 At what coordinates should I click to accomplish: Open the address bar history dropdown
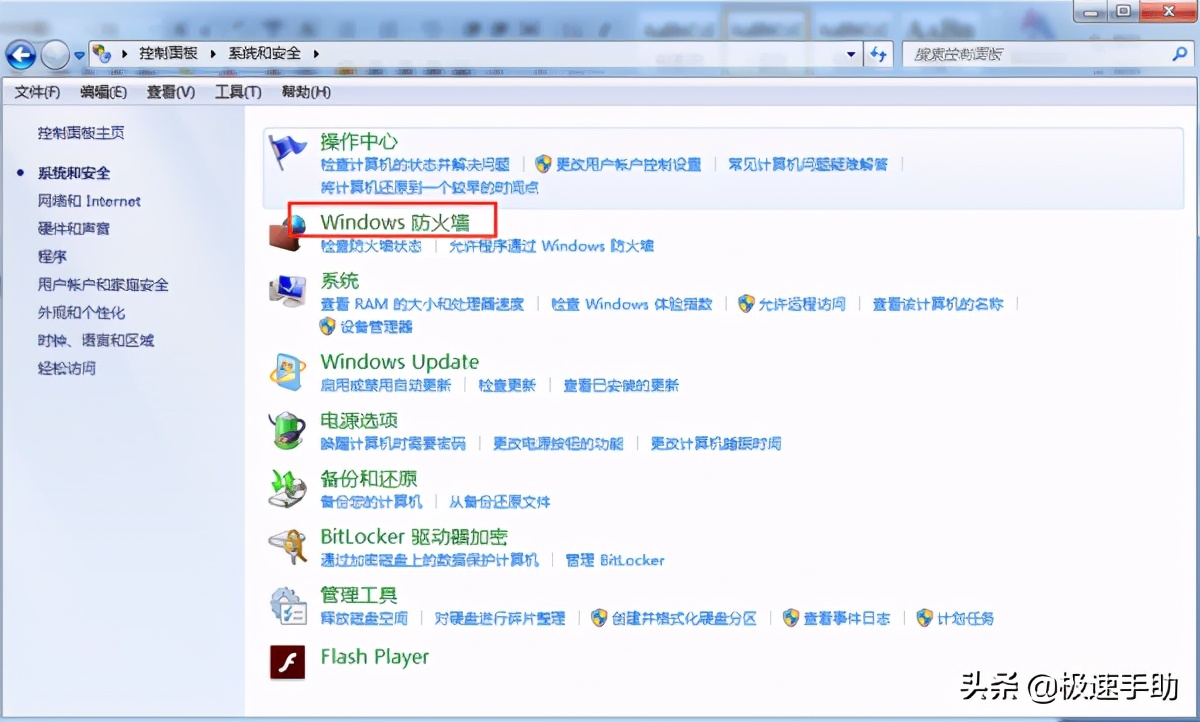(x=849, y=55)
